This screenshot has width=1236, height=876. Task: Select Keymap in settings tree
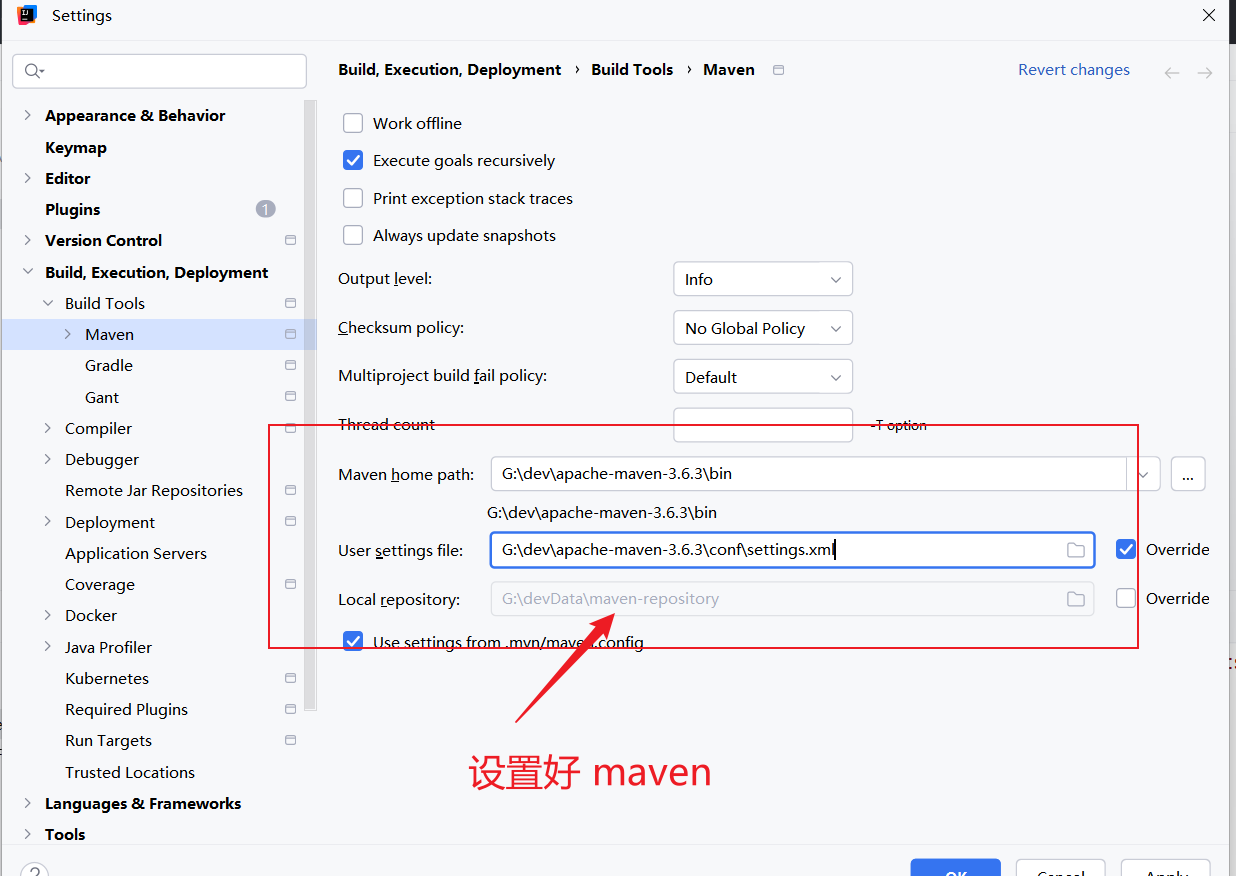click(76, 147)
